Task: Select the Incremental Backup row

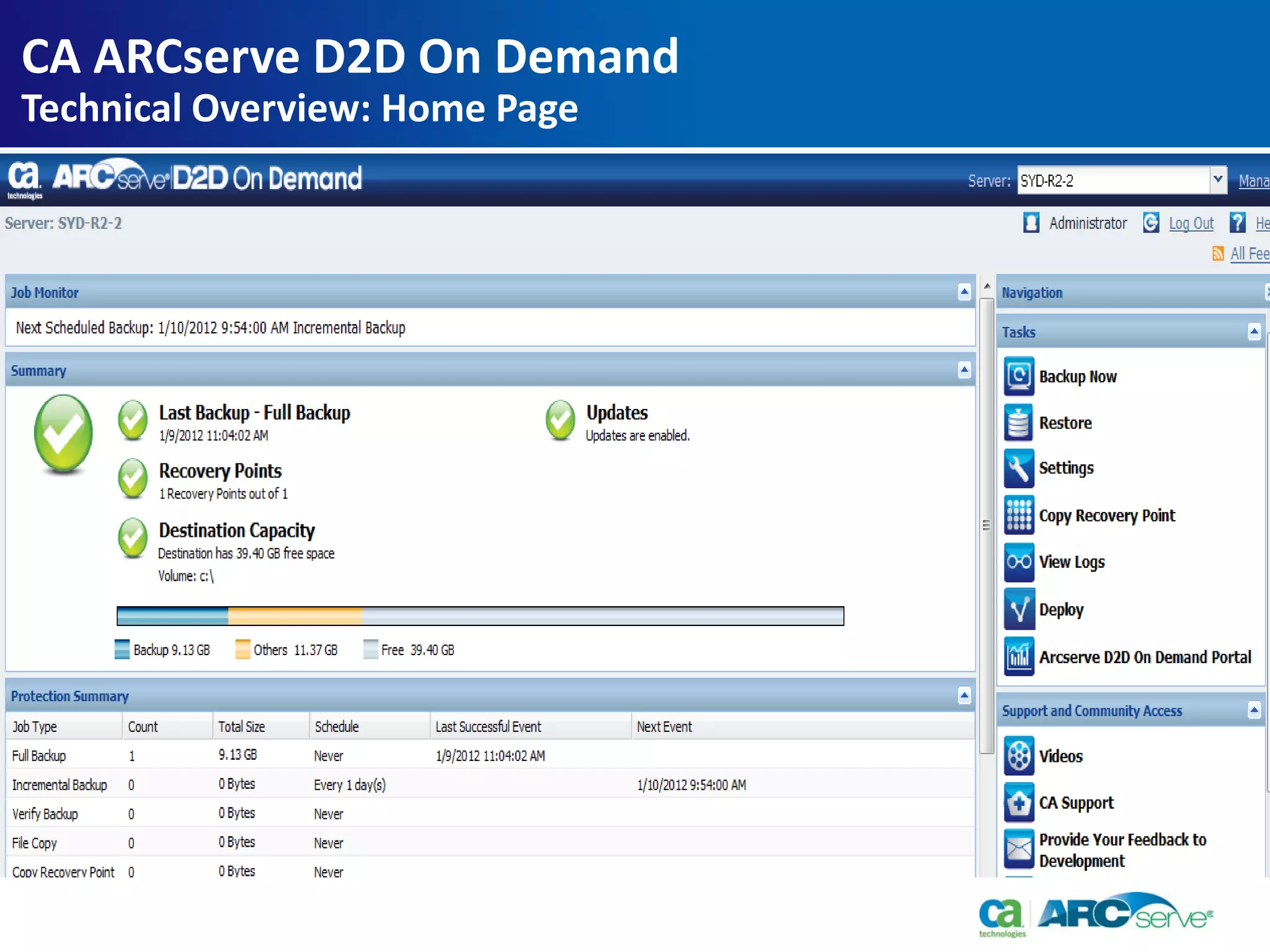Action: (490, 785)
